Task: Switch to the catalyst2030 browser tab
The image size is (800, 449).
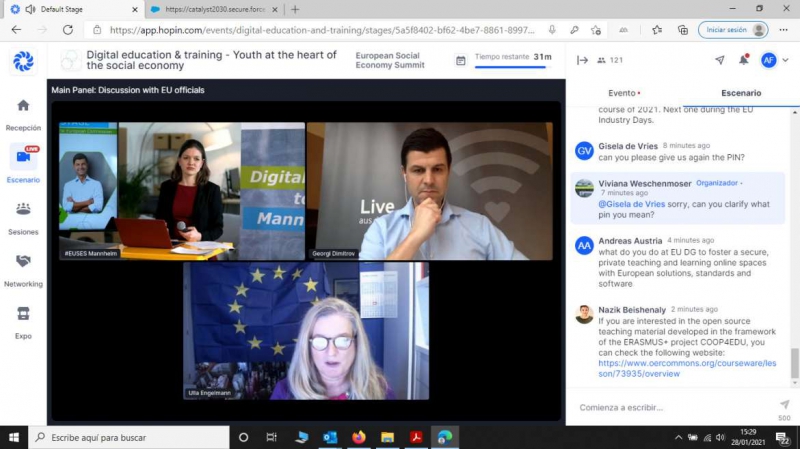Action: pyautogui.click(x=214, y=9)
